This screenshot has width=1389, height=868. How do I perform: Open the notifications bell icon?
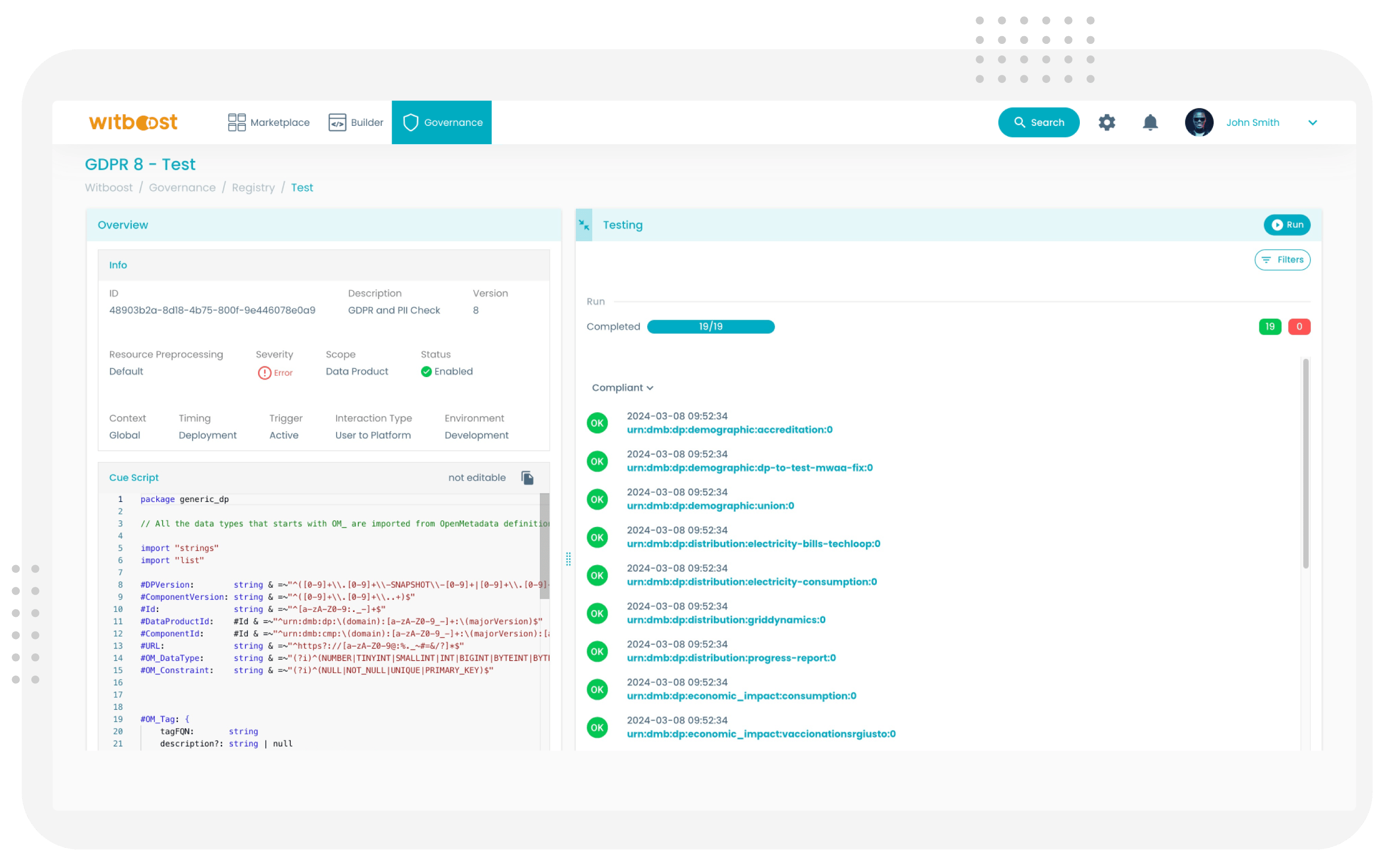pos(1150,122)
